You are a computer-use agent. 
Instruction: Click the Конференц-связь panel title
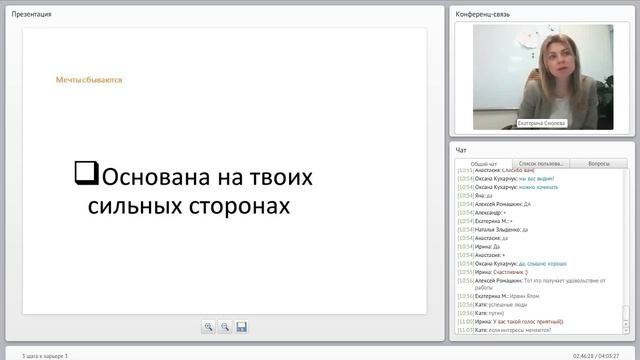pos(482,14)
